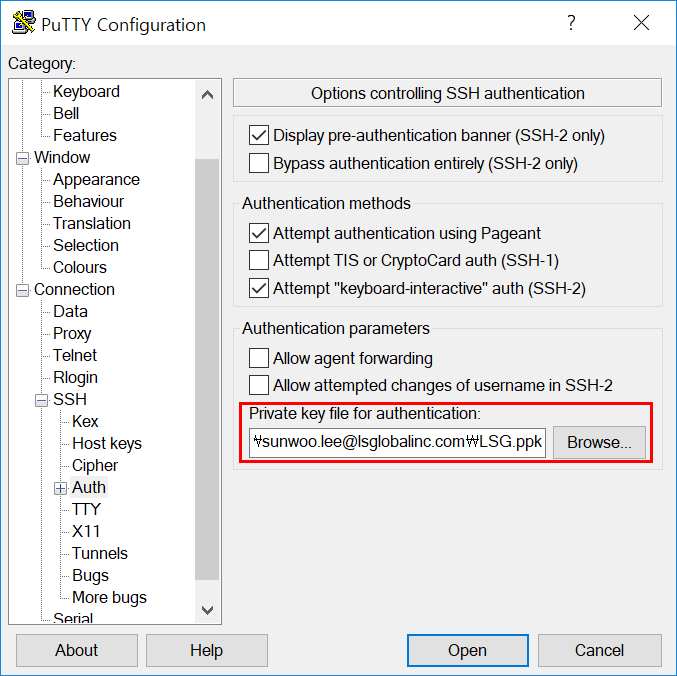Toggle Attempt authentication using Pageant
The height and width of the screenshot is (676, 677).
click(x=259, y=233)
